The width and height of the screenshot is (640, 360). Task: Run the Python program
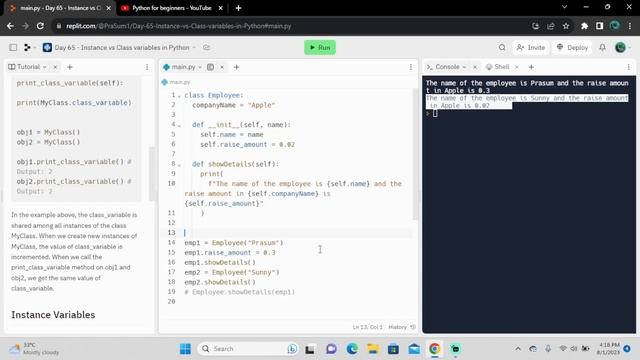point(320,47)
